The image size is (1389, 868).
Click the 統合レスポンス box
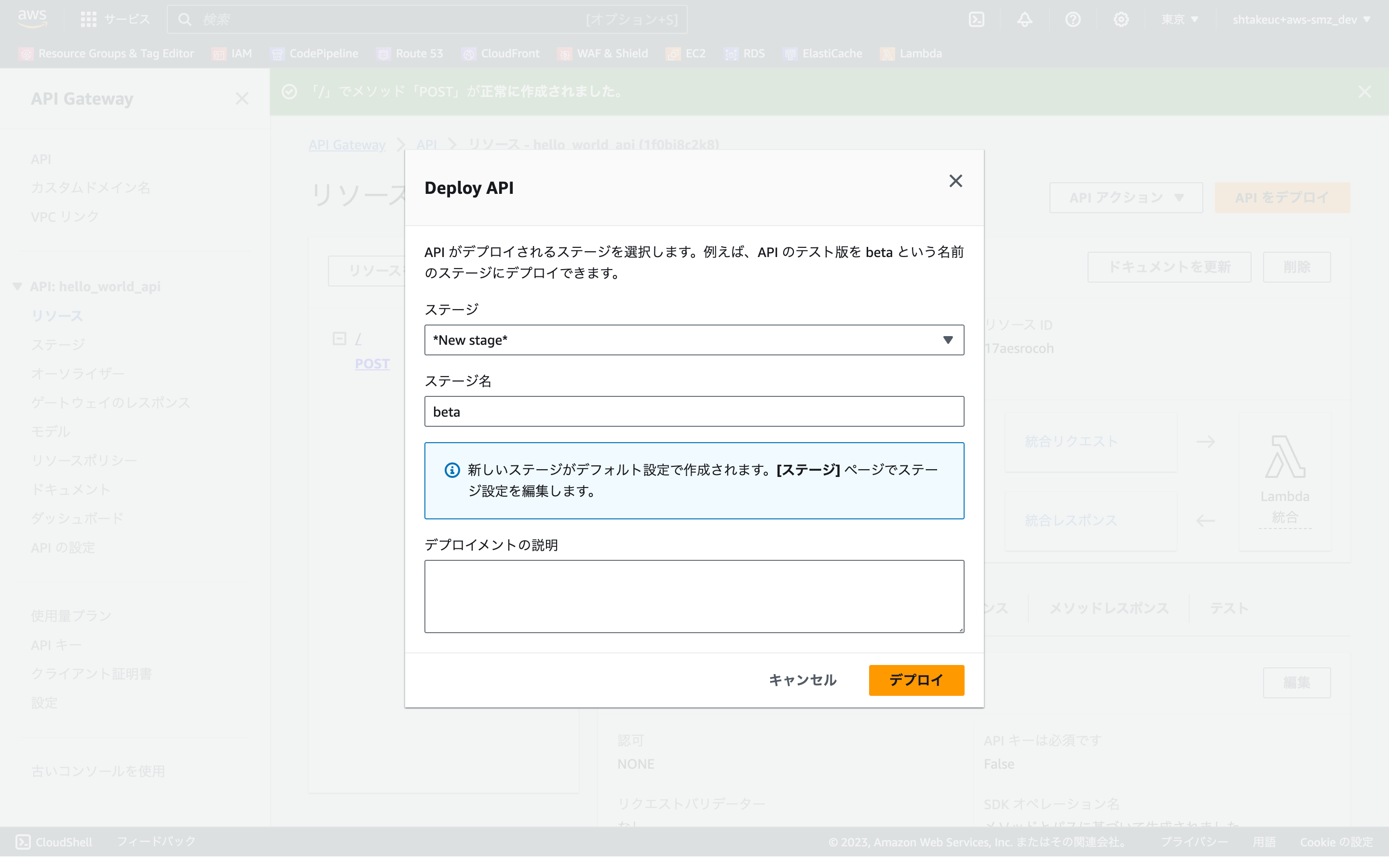click(1090, 521)
